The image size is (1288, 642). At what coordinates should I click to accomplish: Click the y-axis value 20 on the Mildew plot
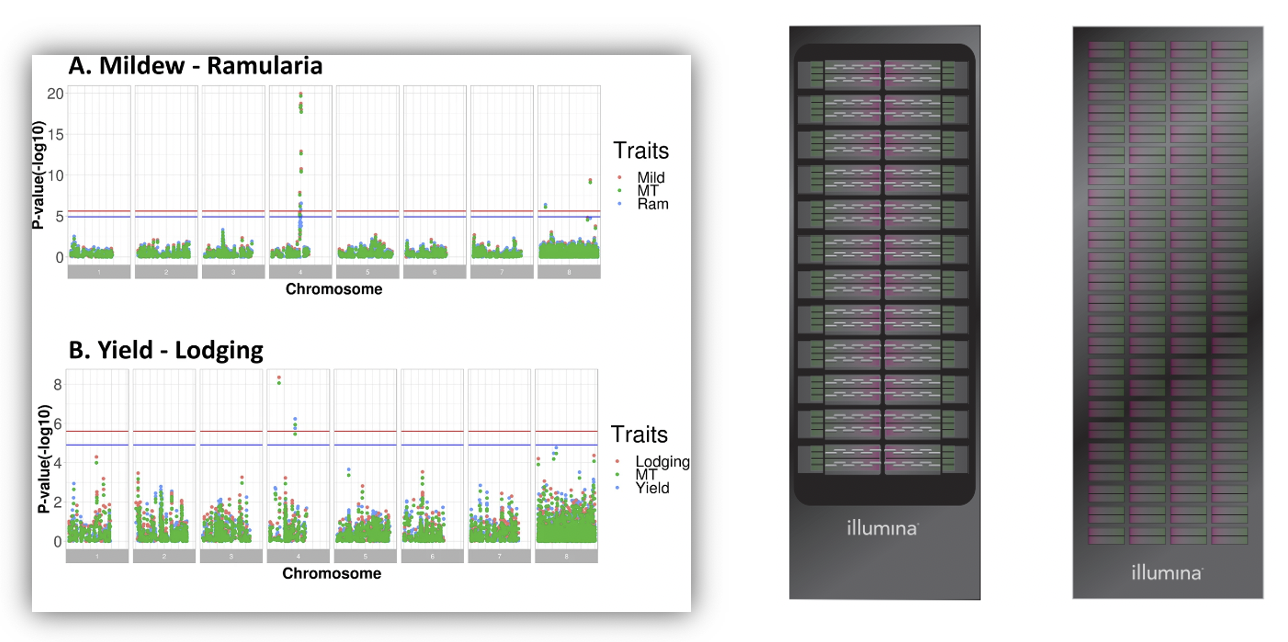coord(56,93)
